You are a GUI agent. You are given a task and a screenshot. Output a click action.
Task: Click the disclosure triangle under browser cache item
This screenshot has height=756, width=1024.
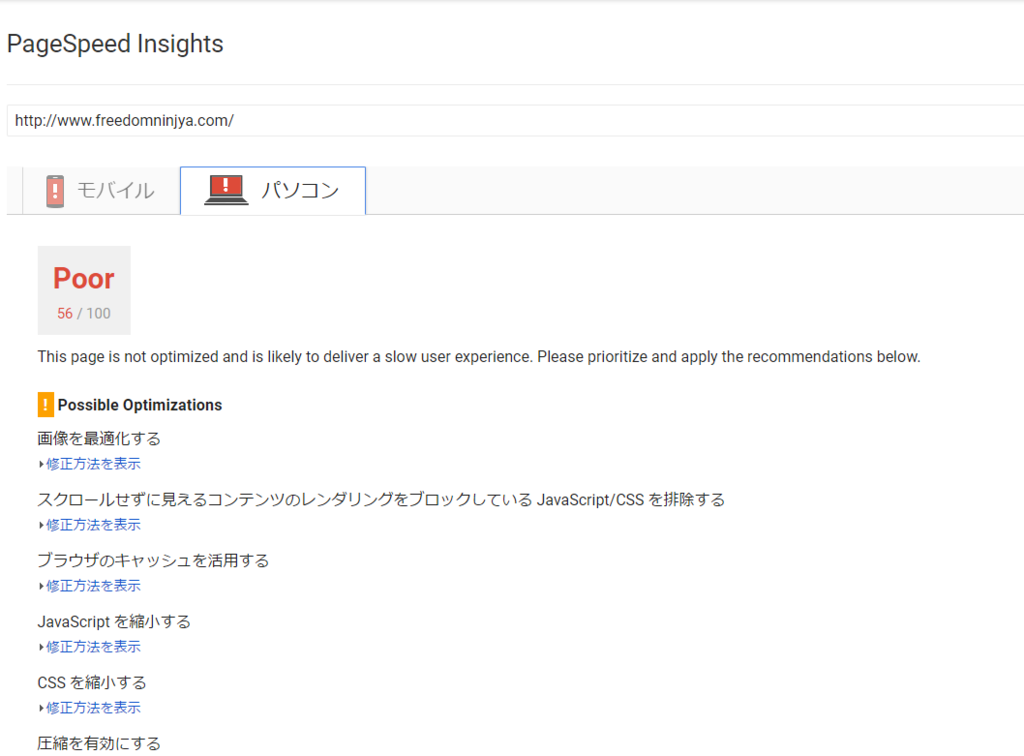[x=41, y=586]
